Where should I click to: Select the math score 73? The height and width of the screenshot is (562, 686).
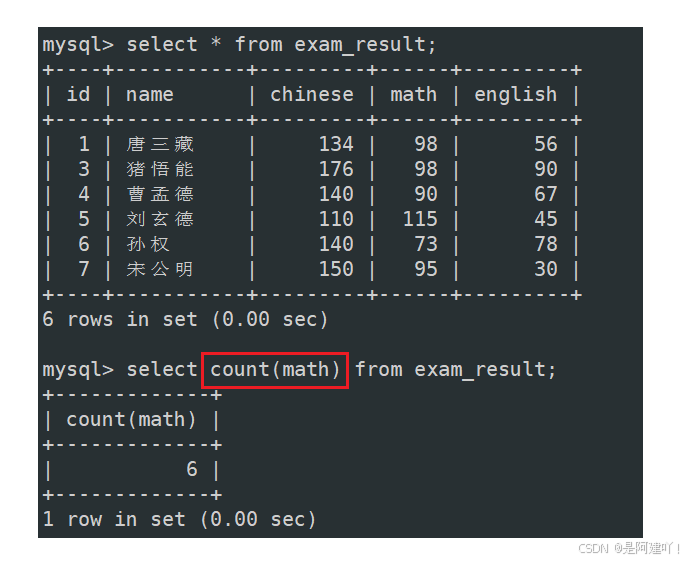point(426,244)
